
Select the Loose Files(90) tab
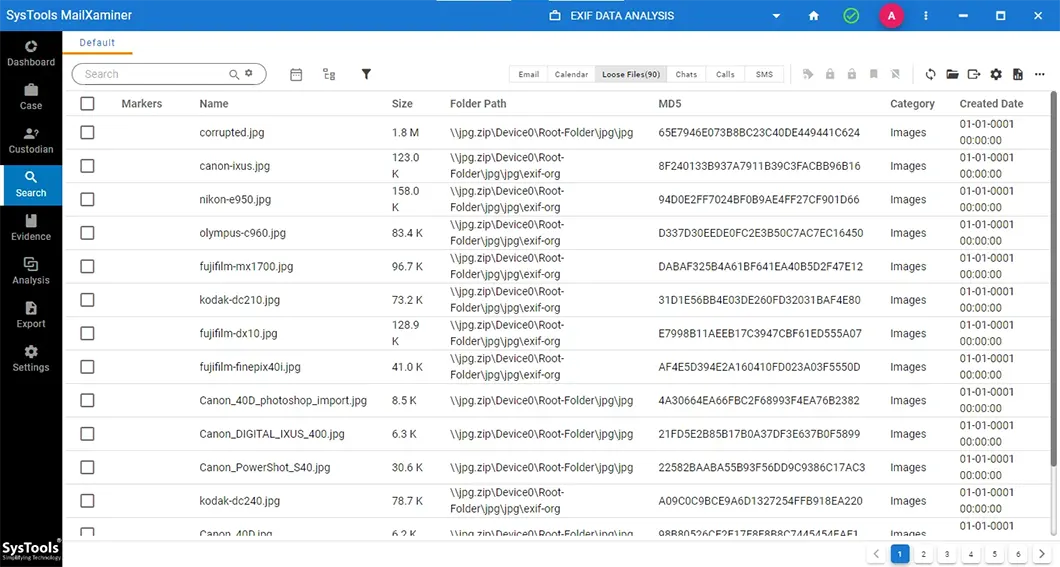pyautogui.click(x=631, y=74)
